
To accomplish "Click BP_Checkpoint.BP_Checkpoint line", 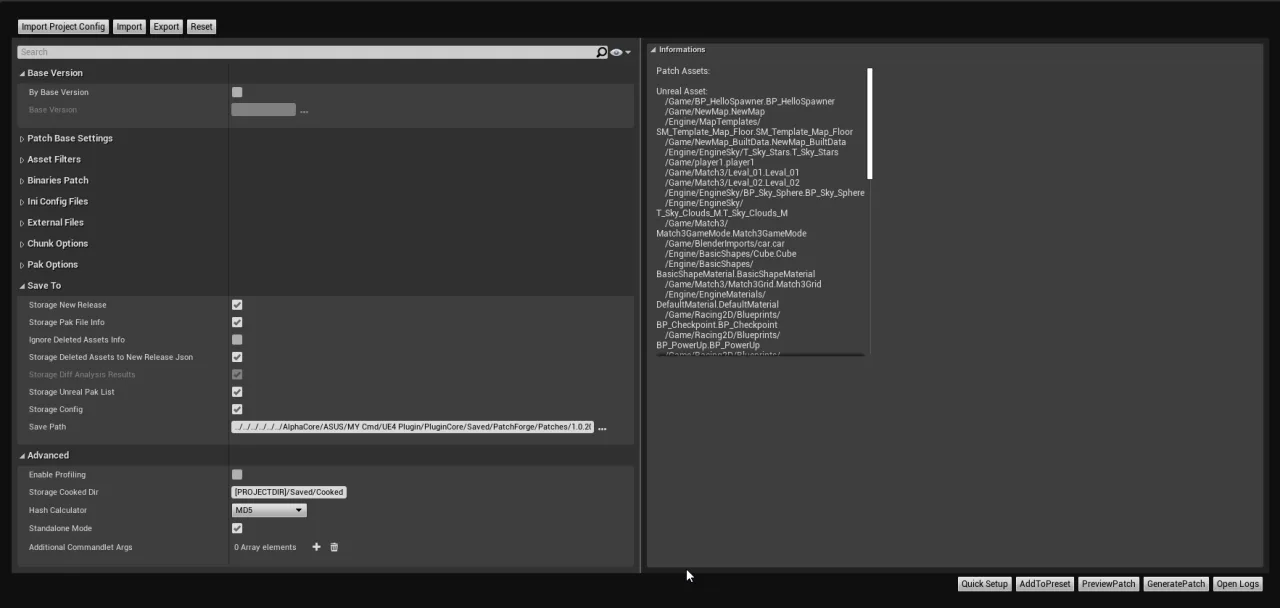I will tap(716, 325).
